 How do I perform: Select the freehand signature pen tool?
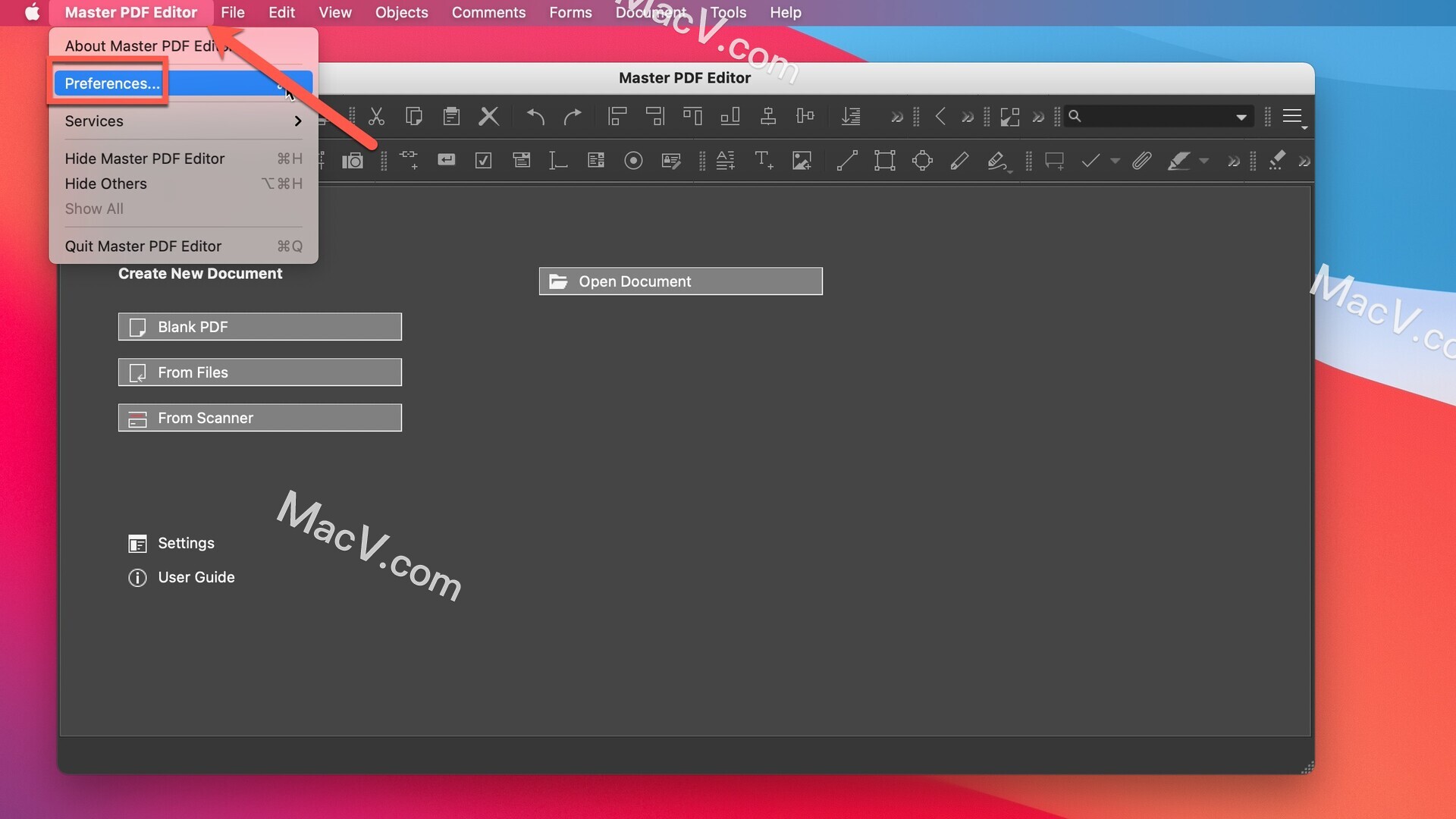pyautogui.click(x=998, y=161)
